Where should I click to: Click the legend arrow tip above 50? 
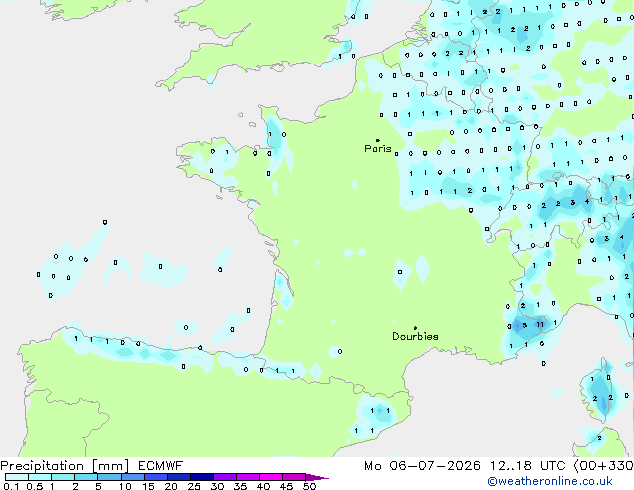[x=317, y=477]
